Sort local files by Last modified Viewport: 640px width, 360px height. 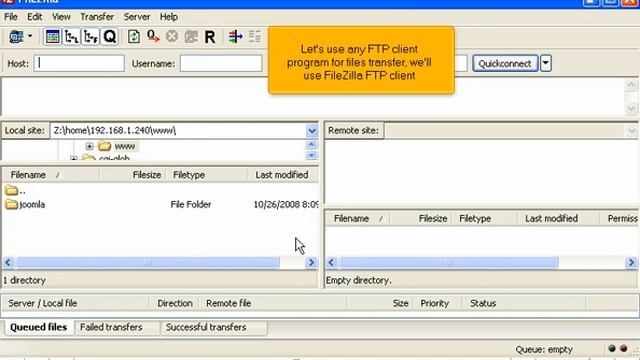coord(282,175)
